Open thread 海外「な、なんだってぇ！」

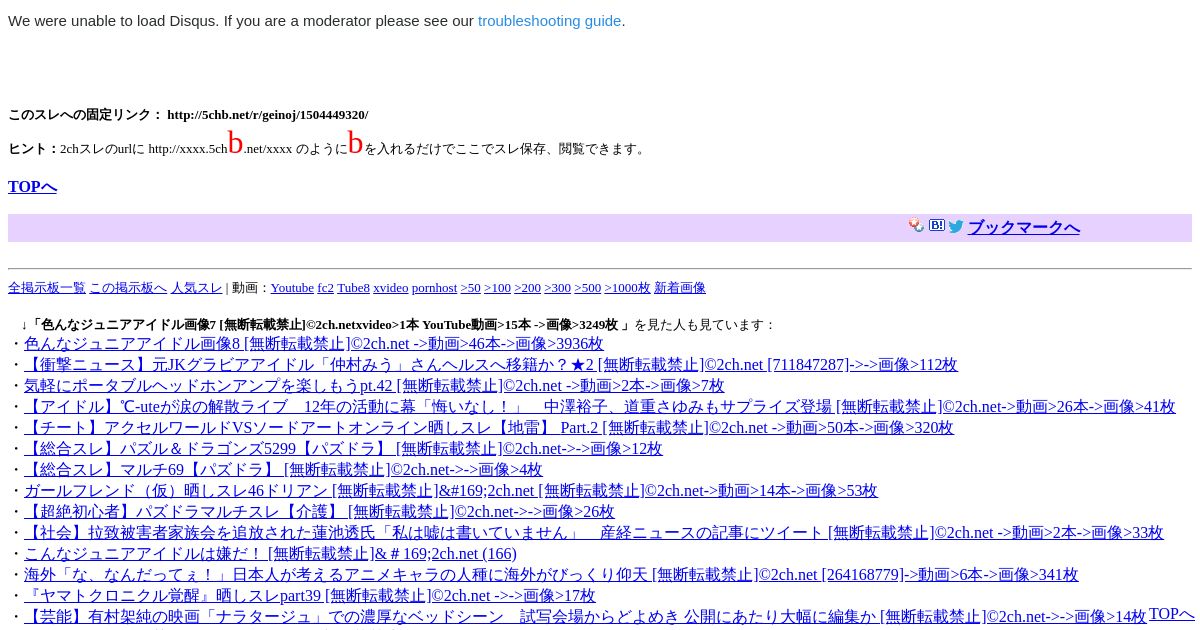(x=551, y=575)
